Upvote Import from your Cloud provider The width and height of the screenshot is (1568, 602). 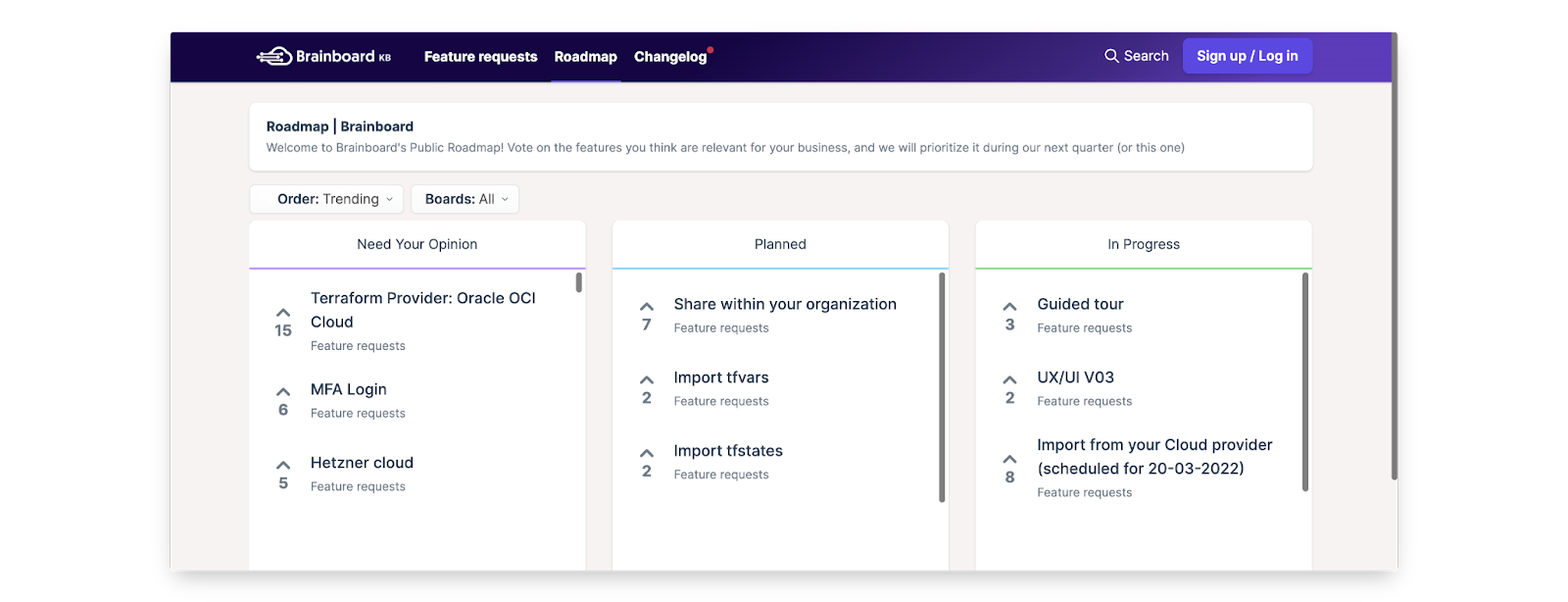[x=1010, y=460]
